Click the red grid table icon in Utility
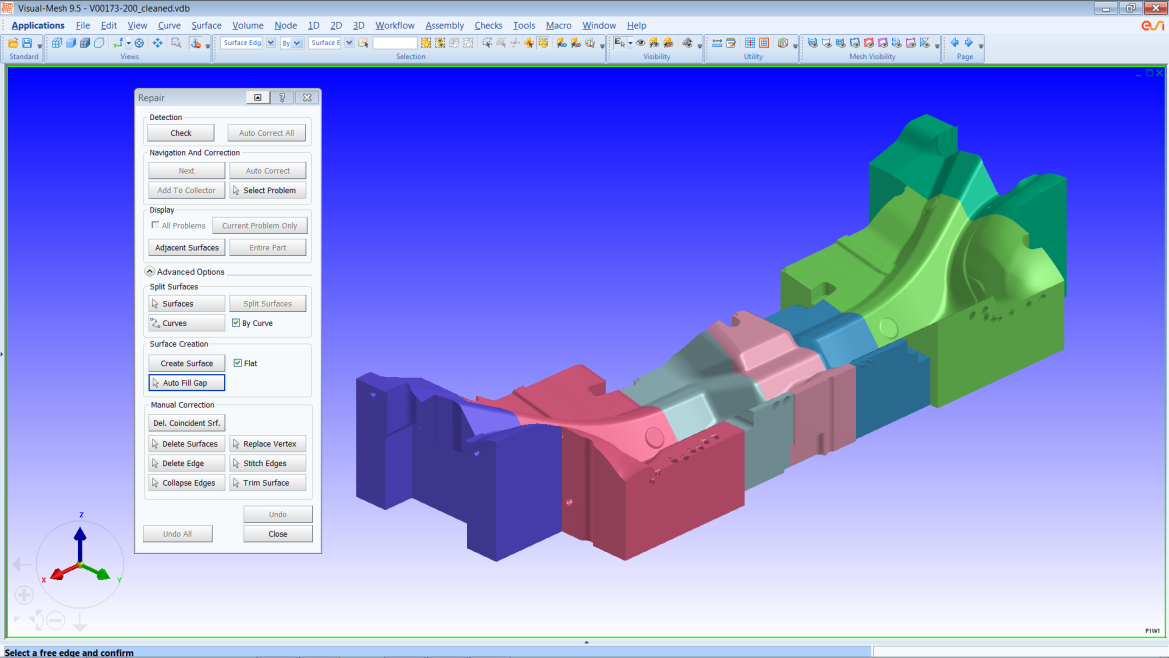 click(x=763, y=43)
